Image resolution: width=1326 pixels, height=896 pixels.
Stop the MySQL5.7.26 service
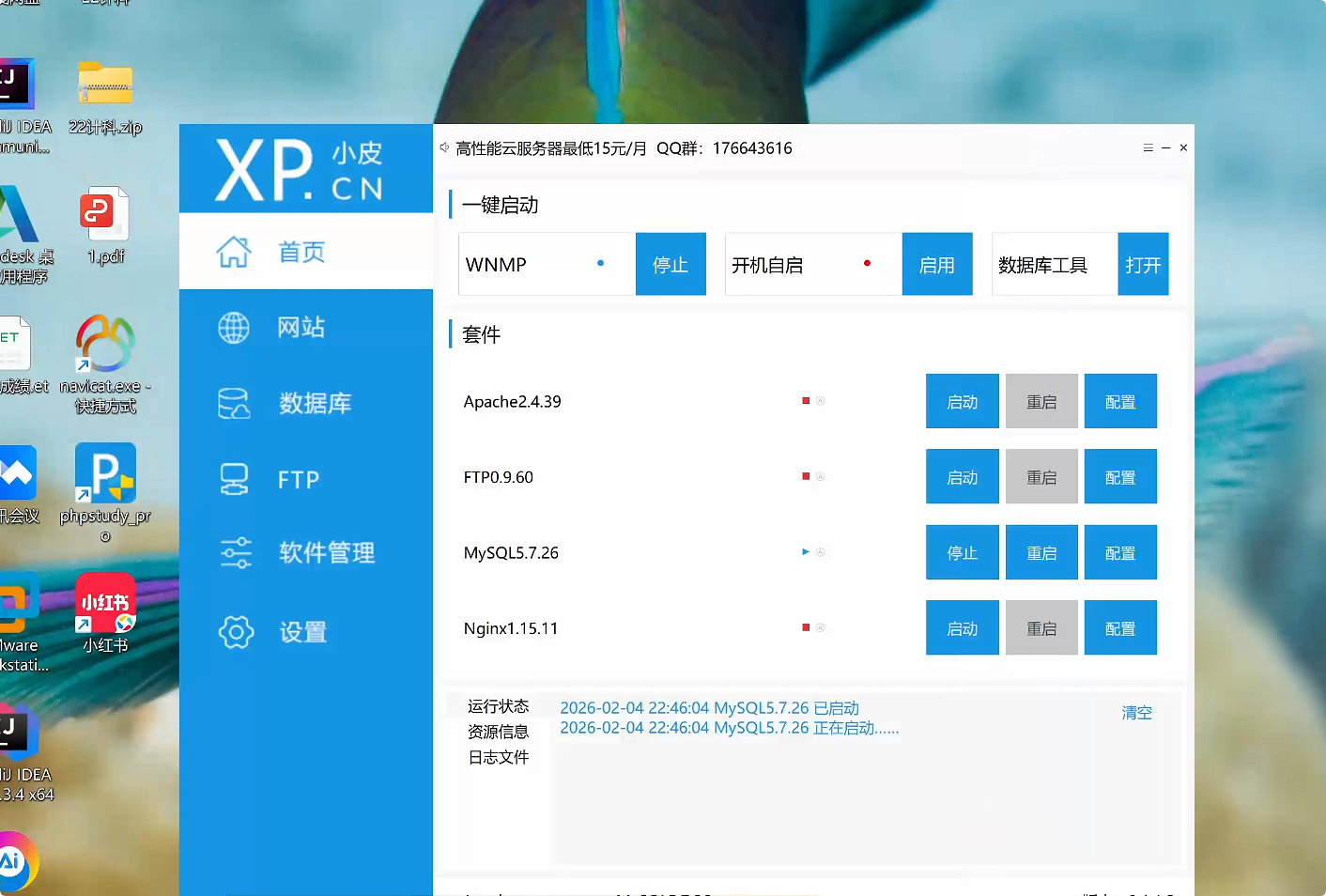[962, 553]
